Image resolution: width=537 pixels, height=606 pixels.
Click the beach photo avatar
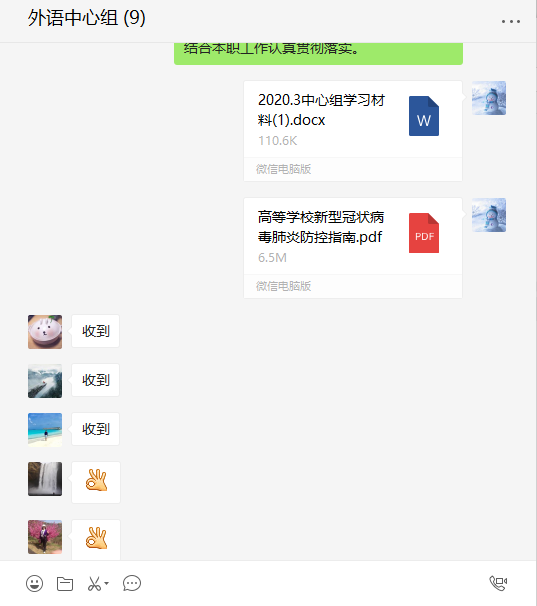45,430
